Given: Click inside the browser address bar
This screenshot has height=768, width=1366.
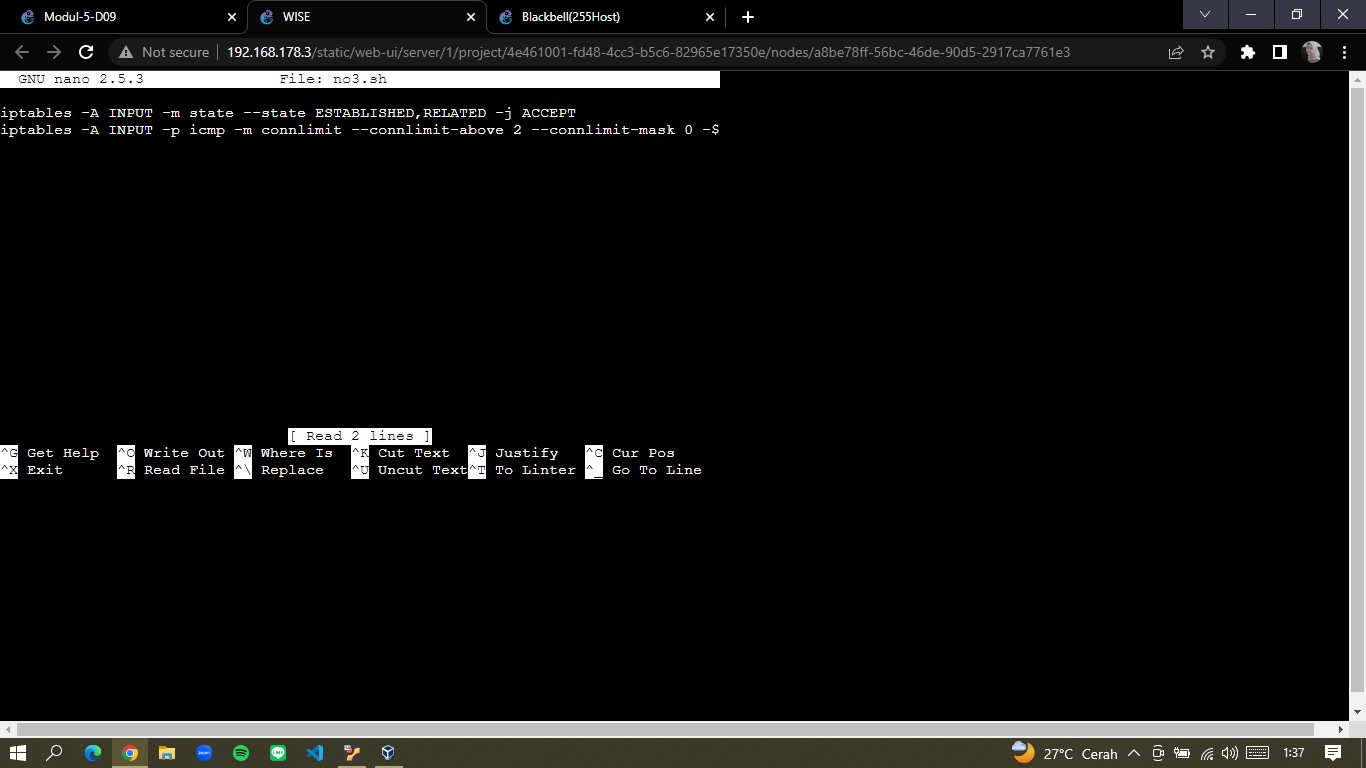Looking at the screenshot, I should coord(600,52).
